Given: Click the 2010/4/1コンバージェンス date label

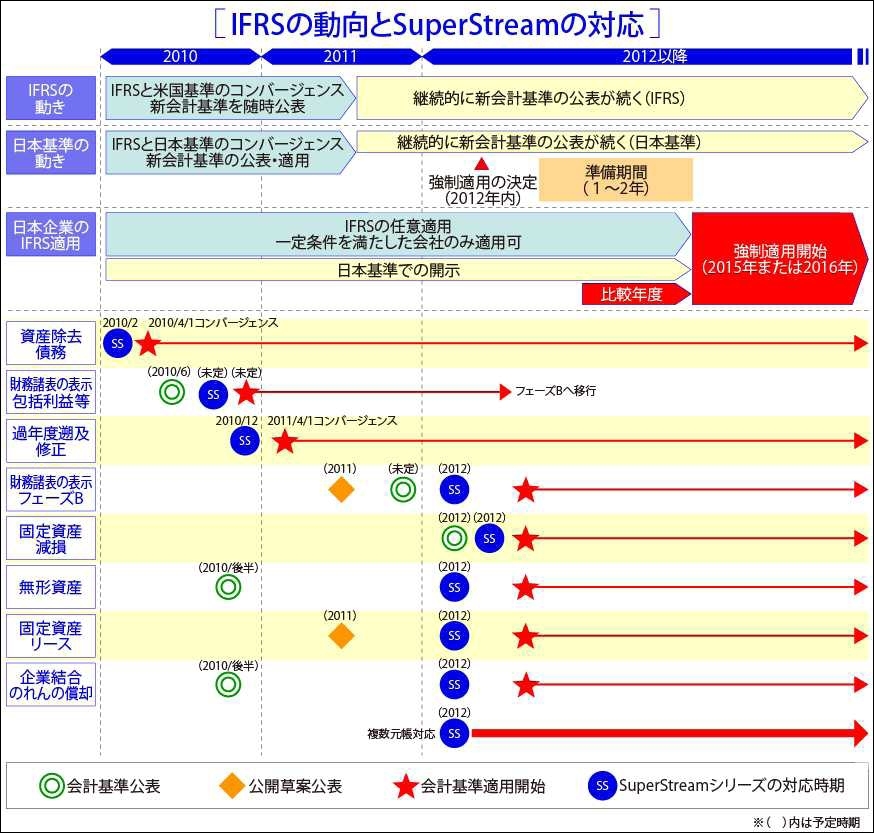Looking at the screenshot, I should (213, 322).
